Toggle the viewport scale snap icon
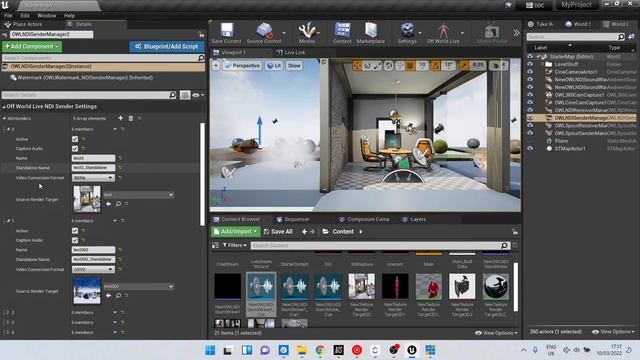The height and width of the screenshot is (360, 640). click(x=465, y=65)
